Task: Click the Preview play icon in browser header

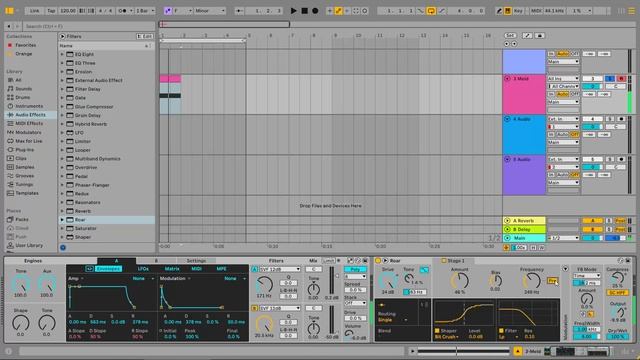Action: coord(62,36)
